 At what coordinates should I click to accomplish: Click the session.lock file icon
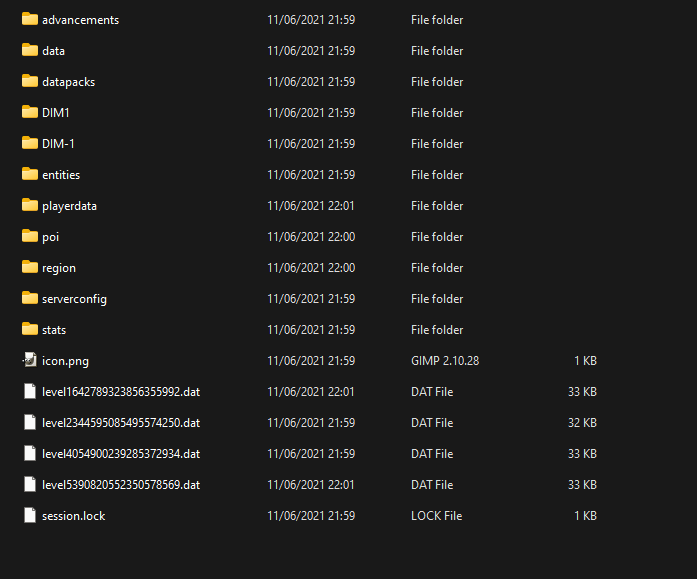(x=29, y=516)
